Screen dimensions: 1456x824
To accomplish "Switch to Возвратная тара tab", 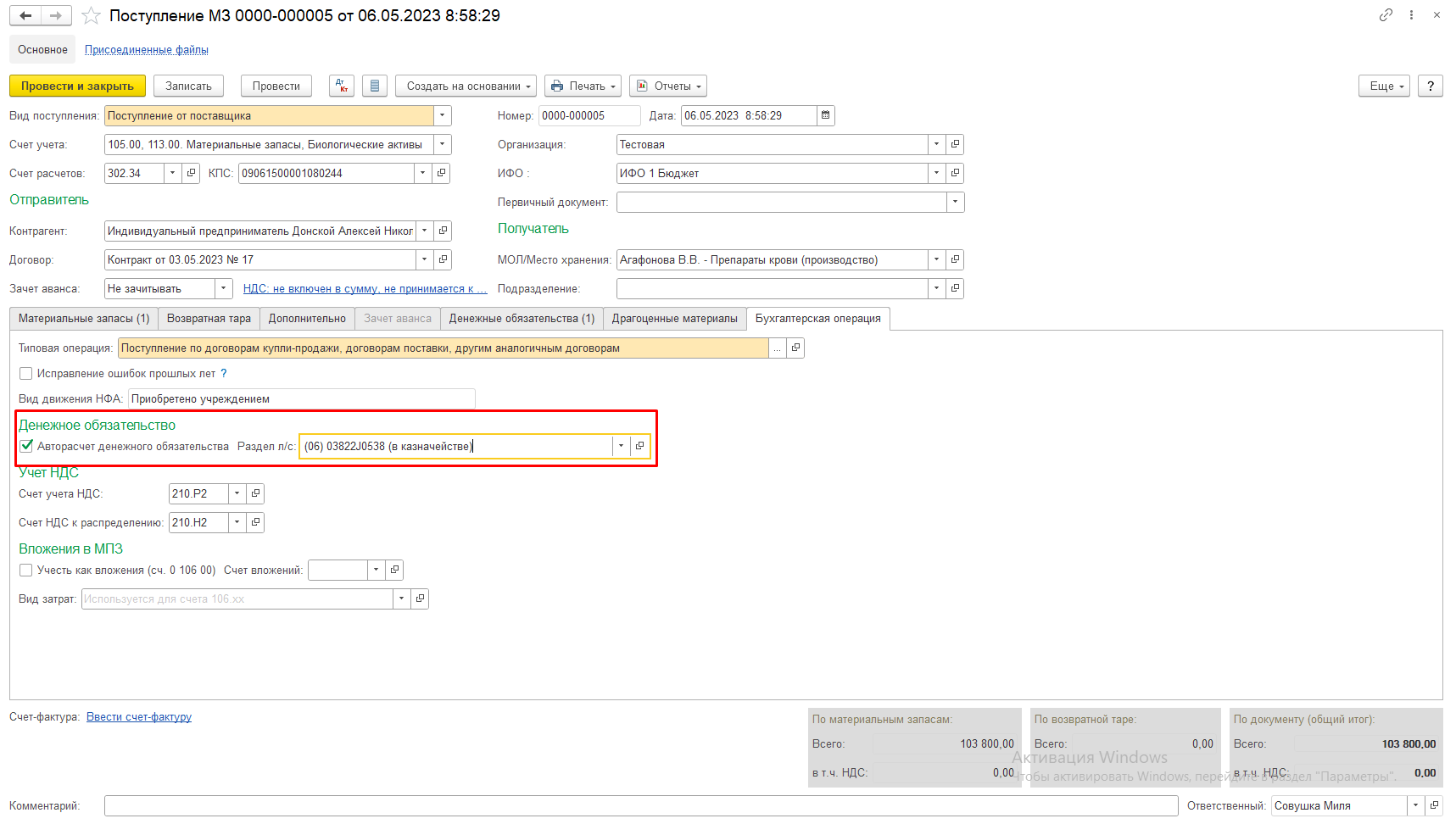I will 209,319.
